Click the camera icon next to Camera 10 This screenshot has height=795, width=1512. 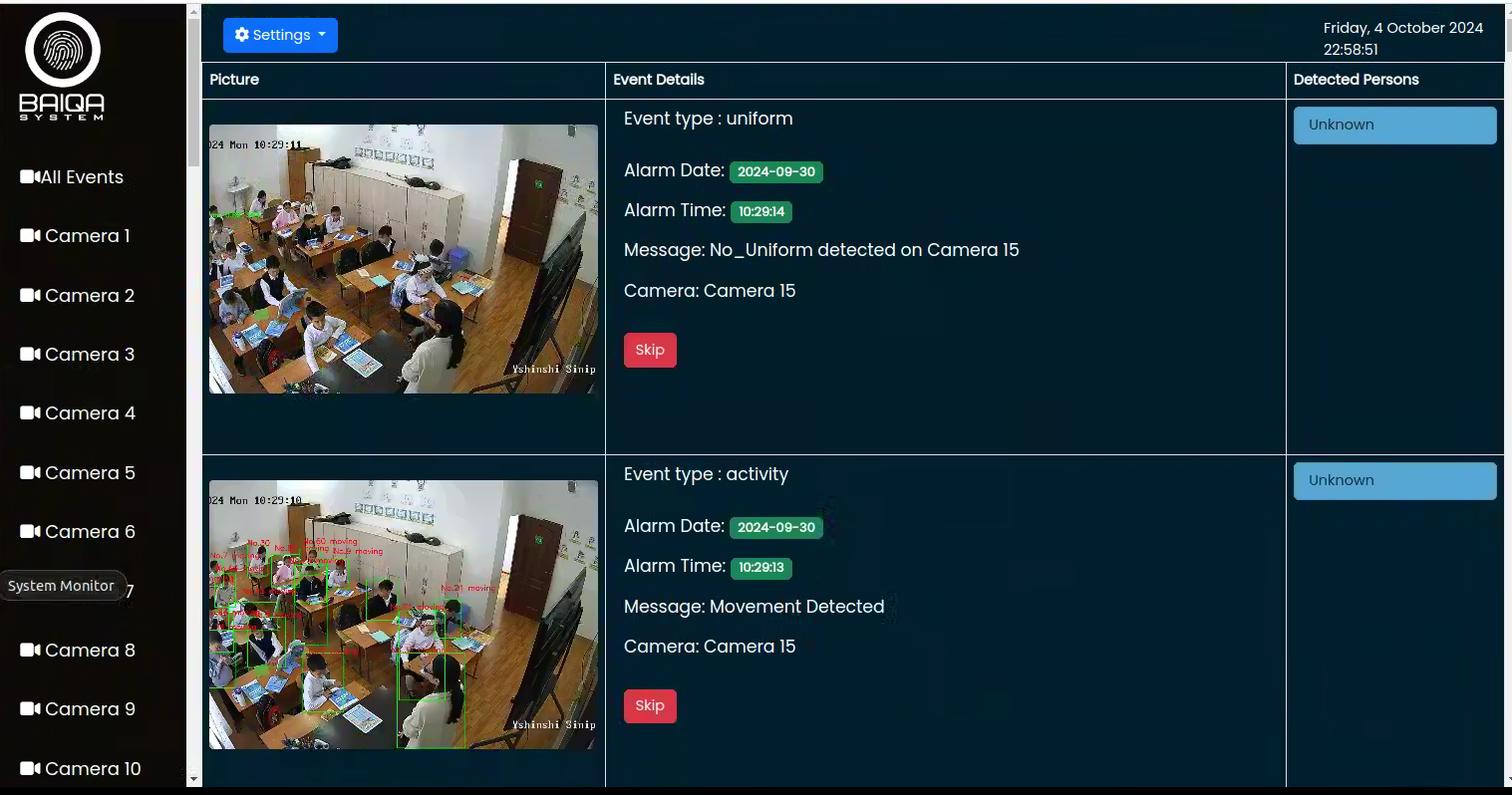[28, 768]
